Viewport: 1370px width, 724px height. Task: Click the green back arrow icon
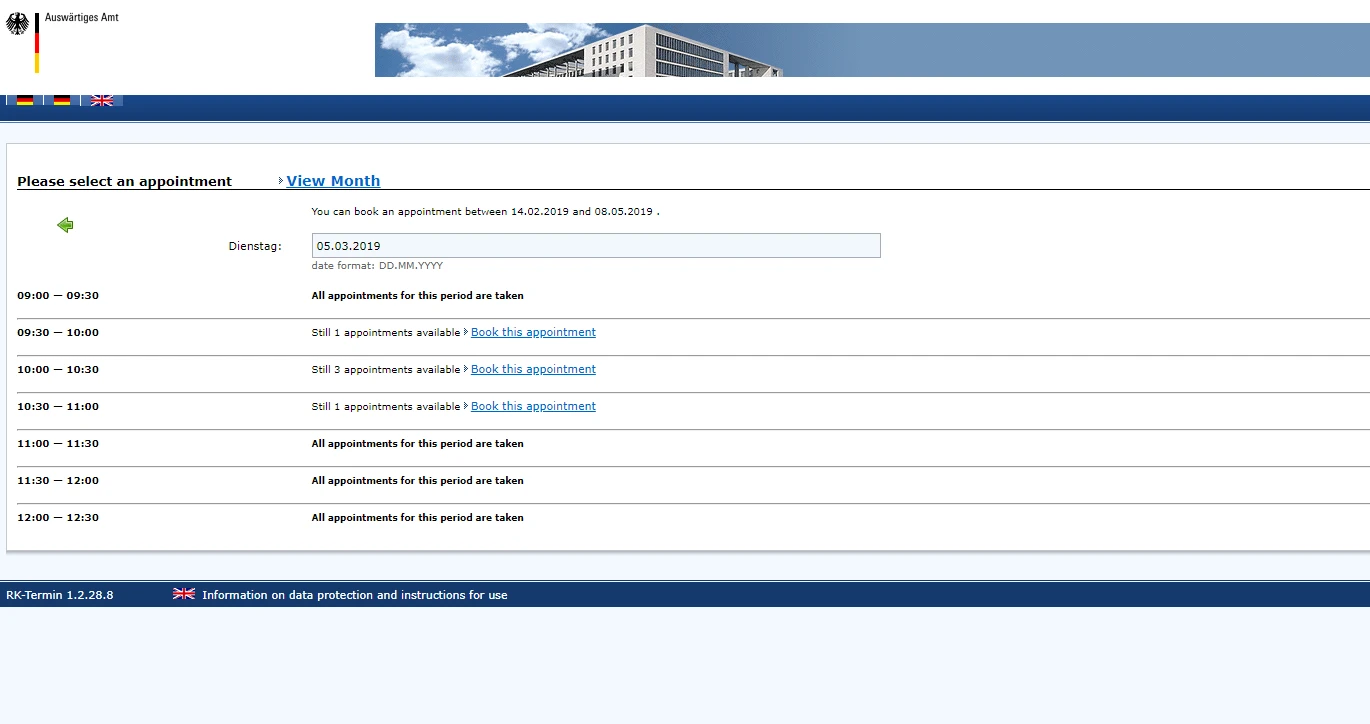(65, 225)
